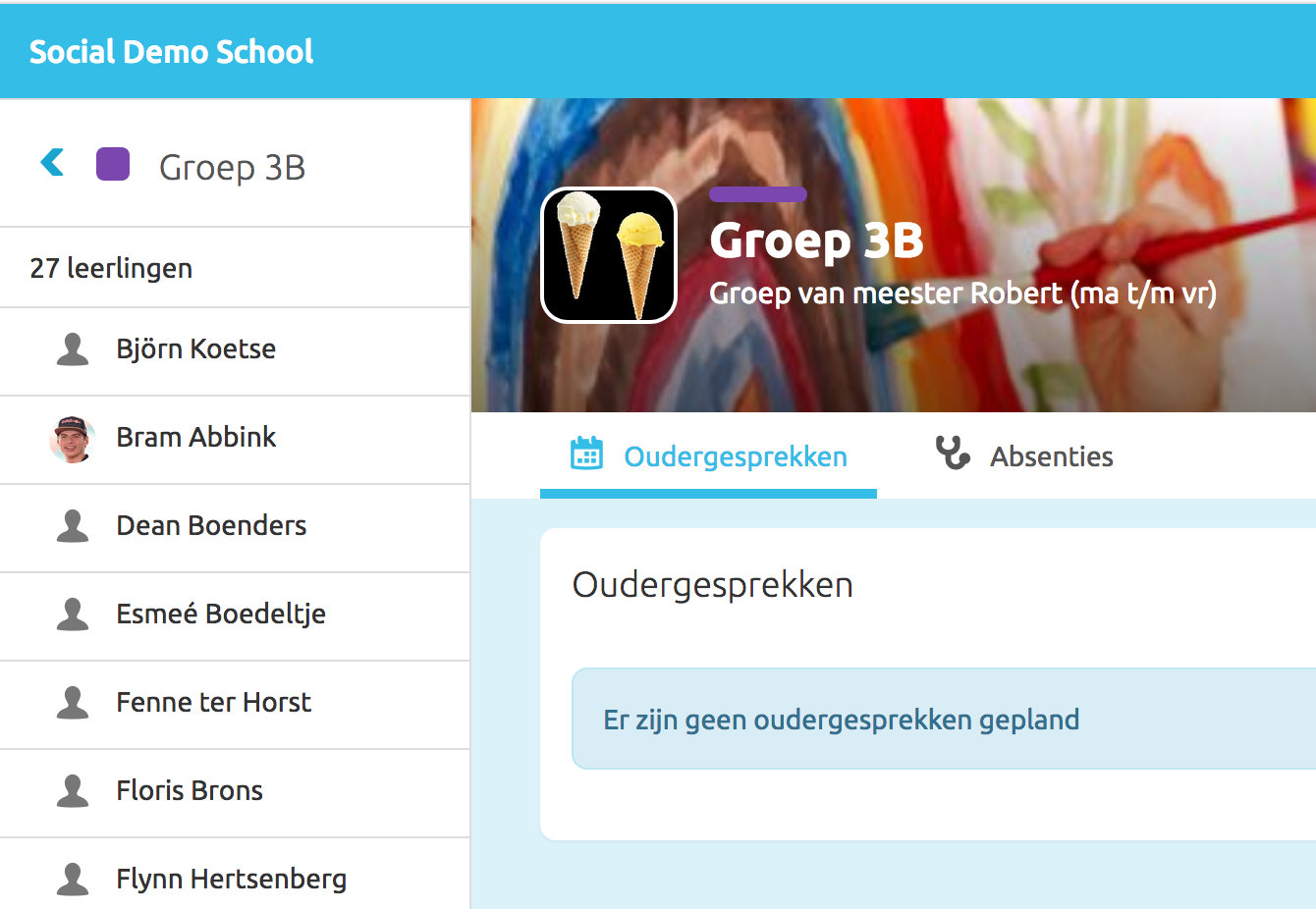1316x909 pixels.
Task: Click Bram Abbink's profile photo
Action: (x=72, y=439)
